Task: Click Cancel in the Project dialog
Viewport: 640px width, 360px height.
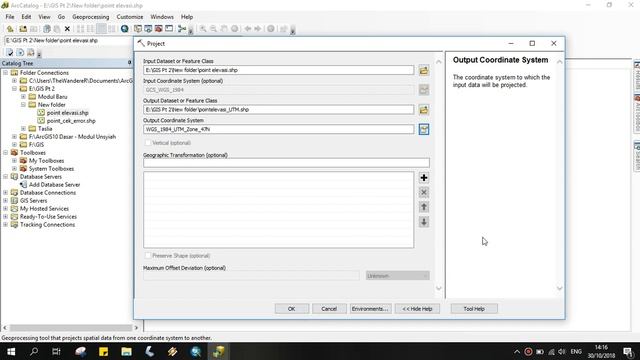Action: pyautogui.click(x=329, y=309)
